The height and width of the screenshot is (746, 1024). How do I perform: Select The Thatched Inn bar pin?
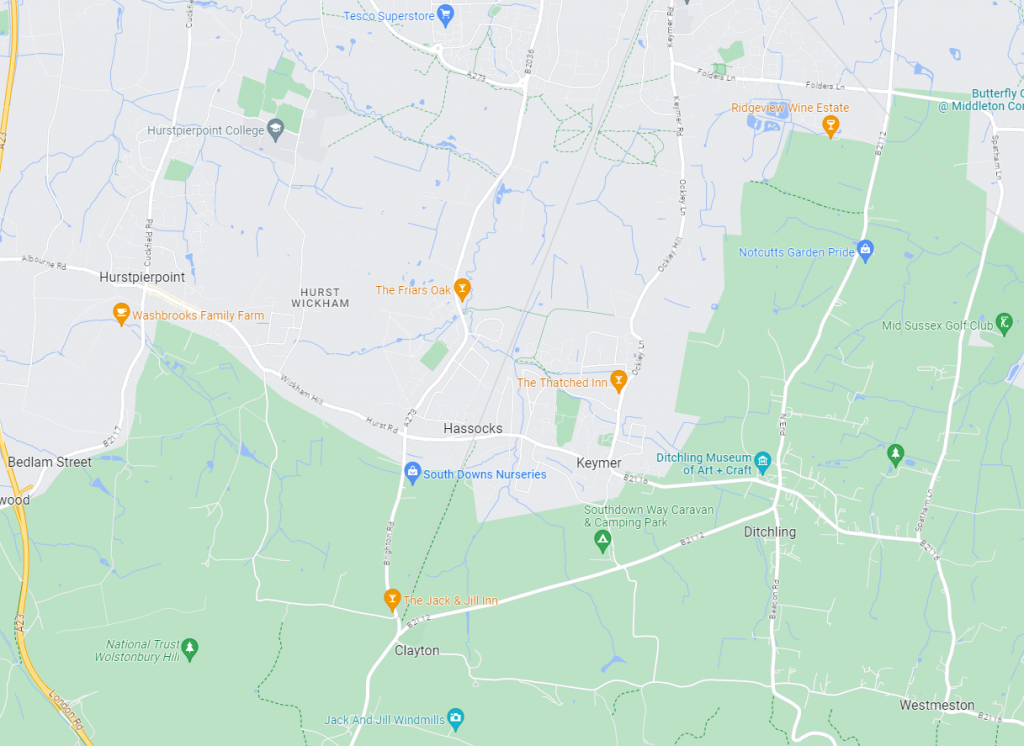618,381
